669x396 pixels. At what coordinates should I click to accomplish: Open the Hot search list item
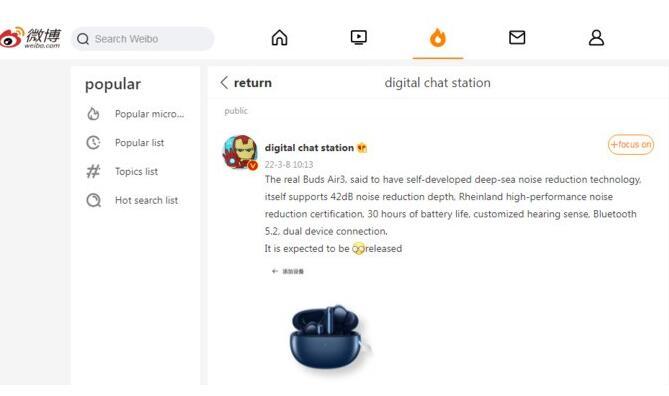[x=146, y=200]
